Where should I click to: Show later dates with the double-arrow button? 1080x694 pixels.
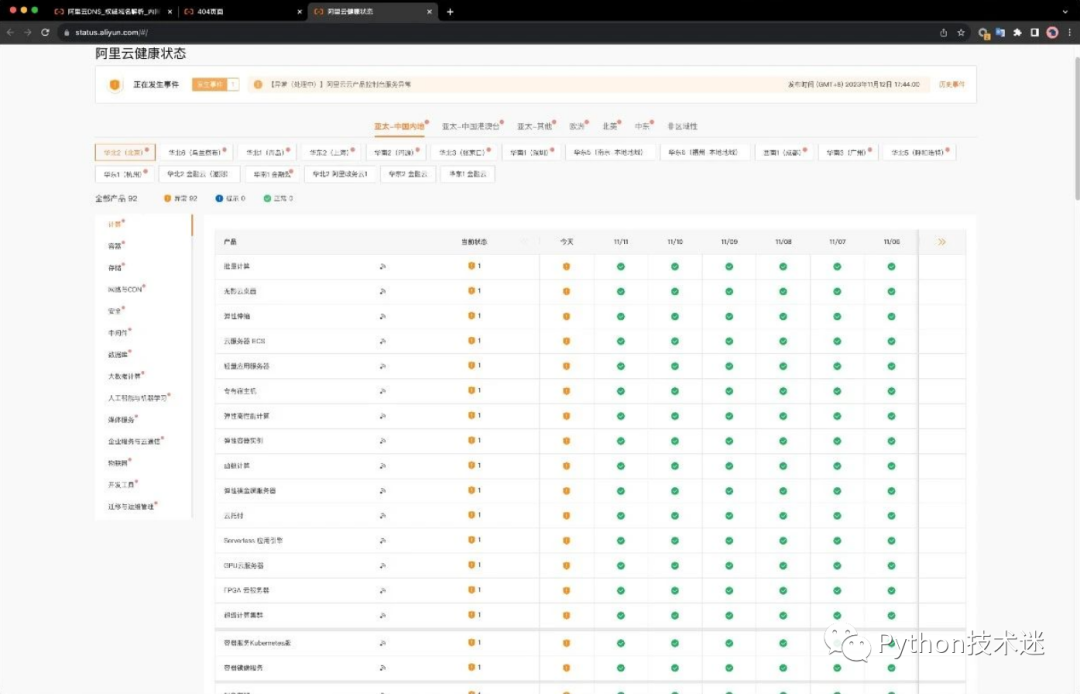pyautogui.click(x=942, y=242)
